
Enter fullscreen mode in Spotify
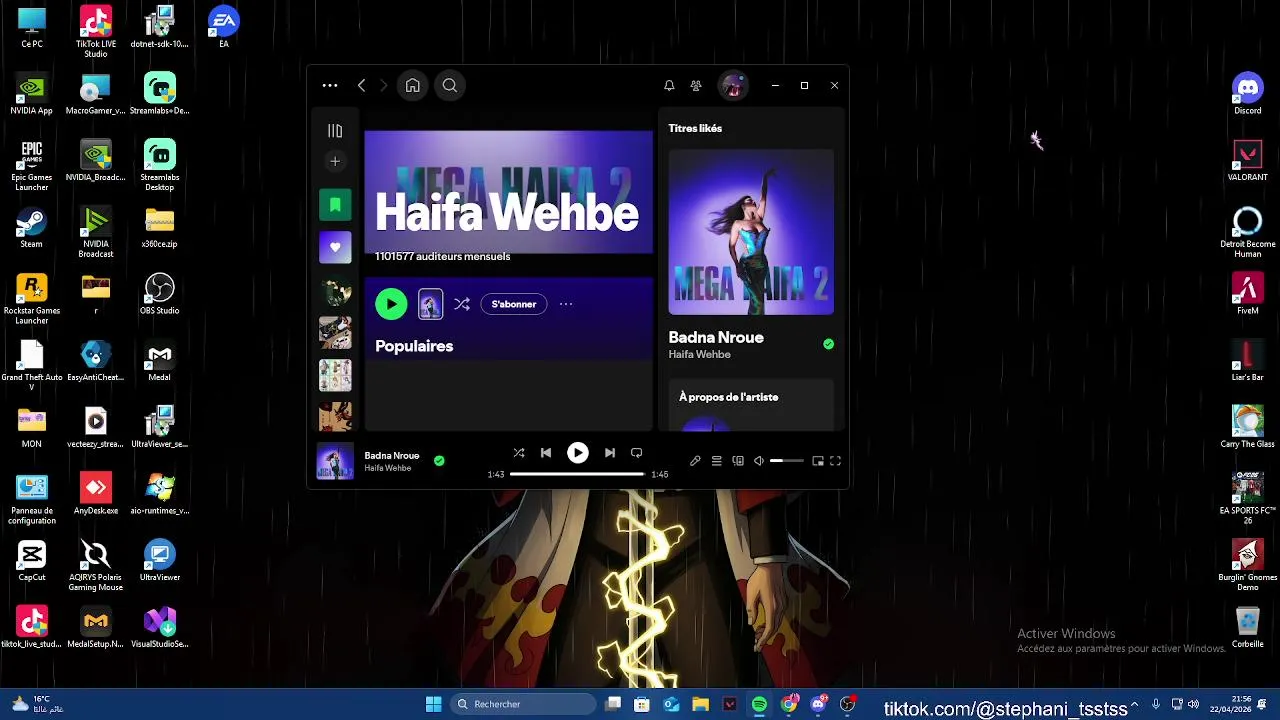pyautogui.click(x=835, y=461)
